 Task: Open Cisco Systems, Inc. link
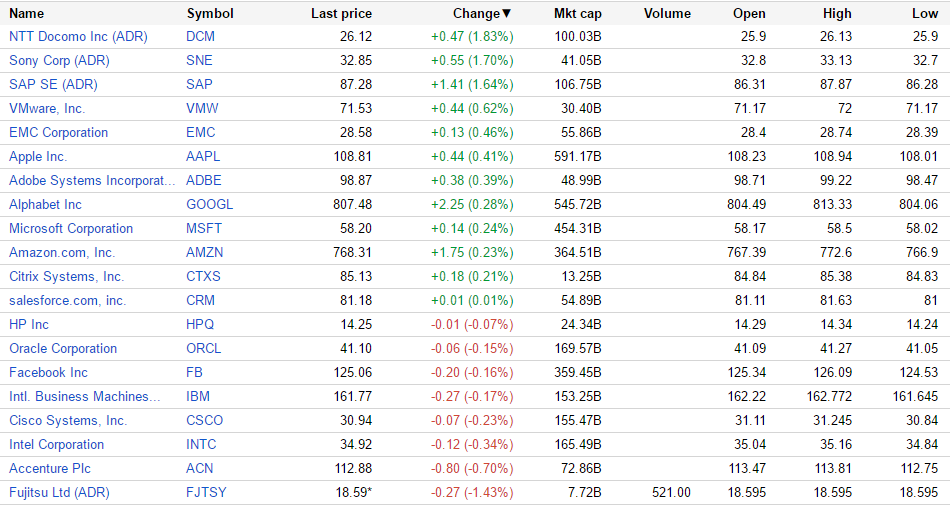(68, 420)
